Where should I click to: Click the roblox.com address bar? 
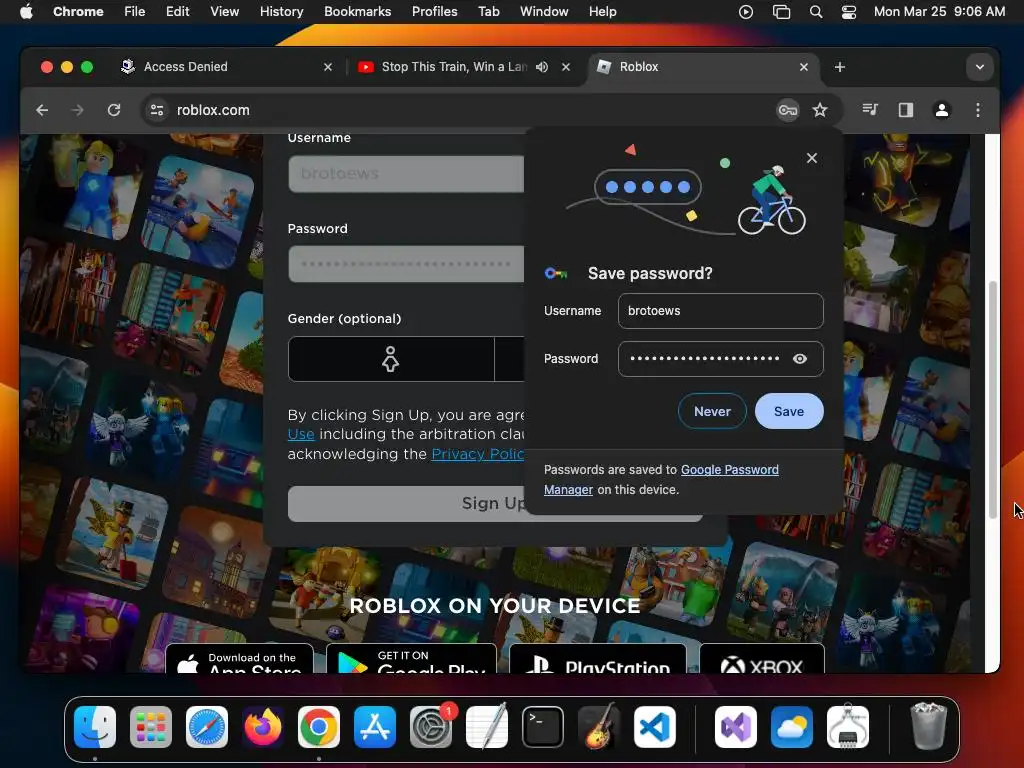tap(470, 110)
